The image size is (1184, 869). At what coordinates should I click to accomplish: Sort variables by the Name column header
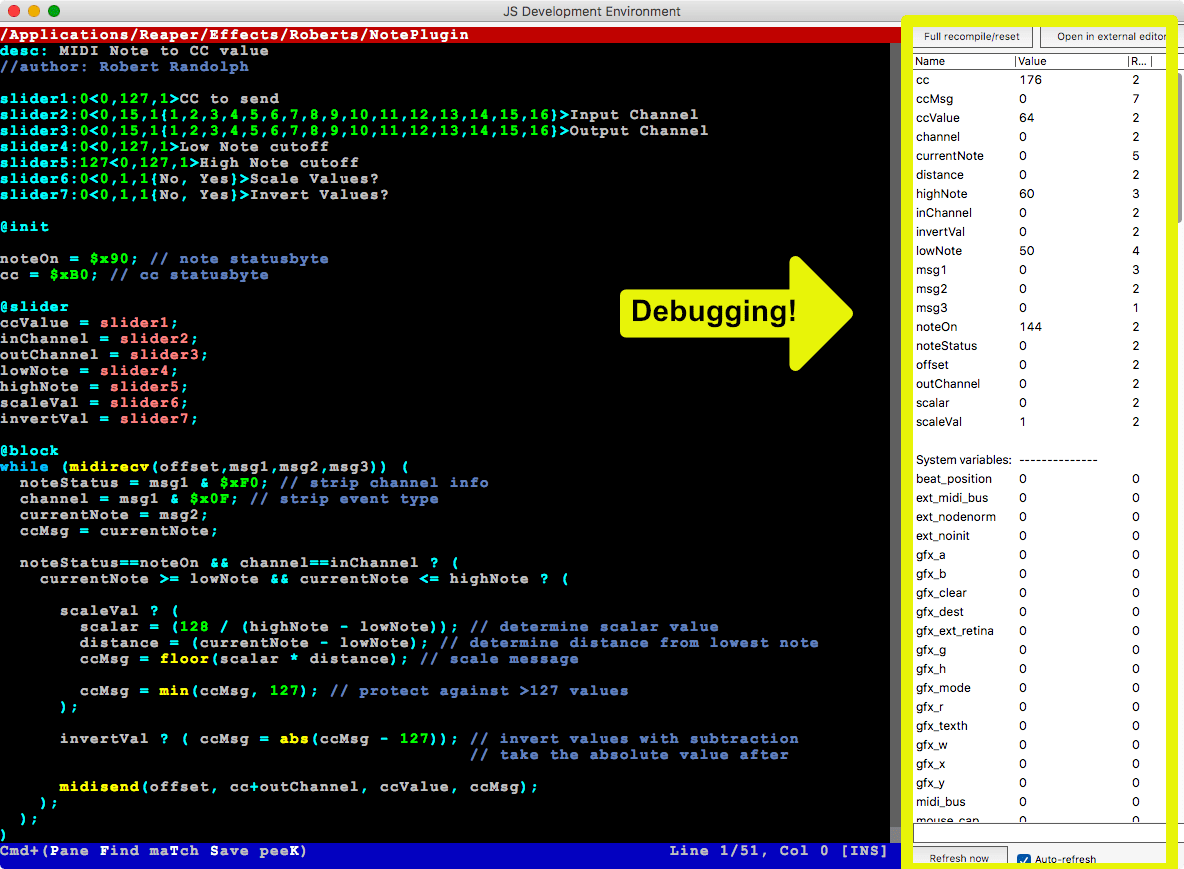point(932,60)
